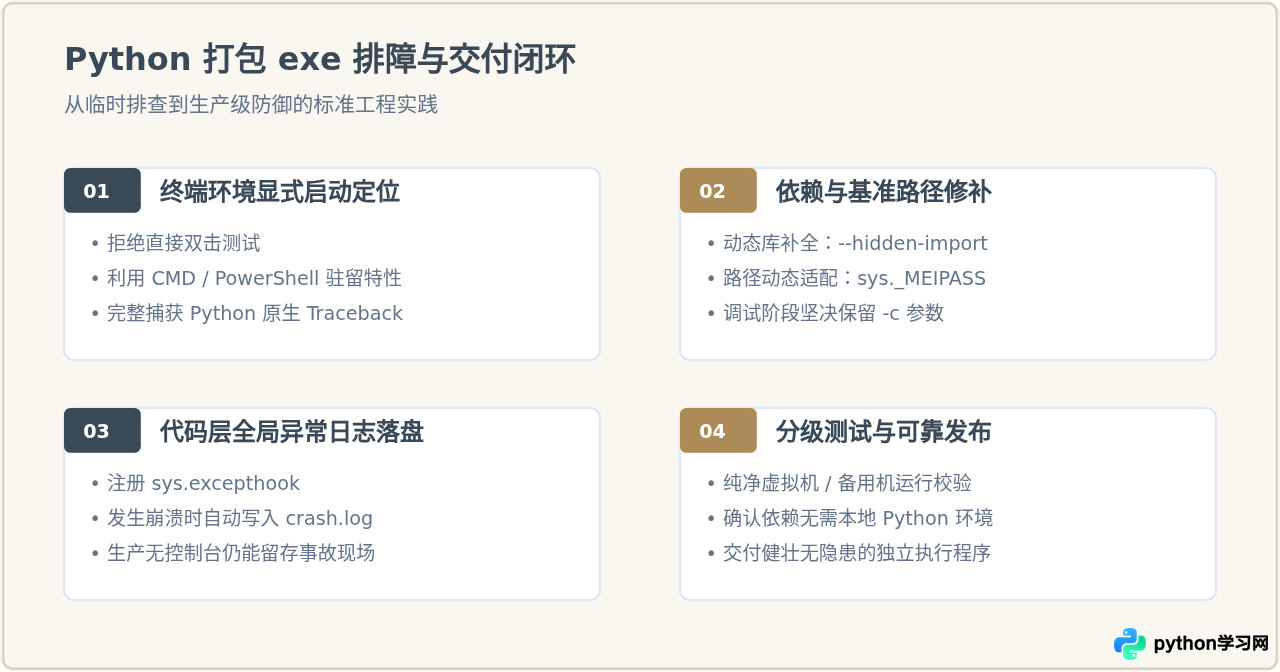Screen dimensions: 1280x672
Task: Click the 04 number badge
Action: tap(718, 431)
